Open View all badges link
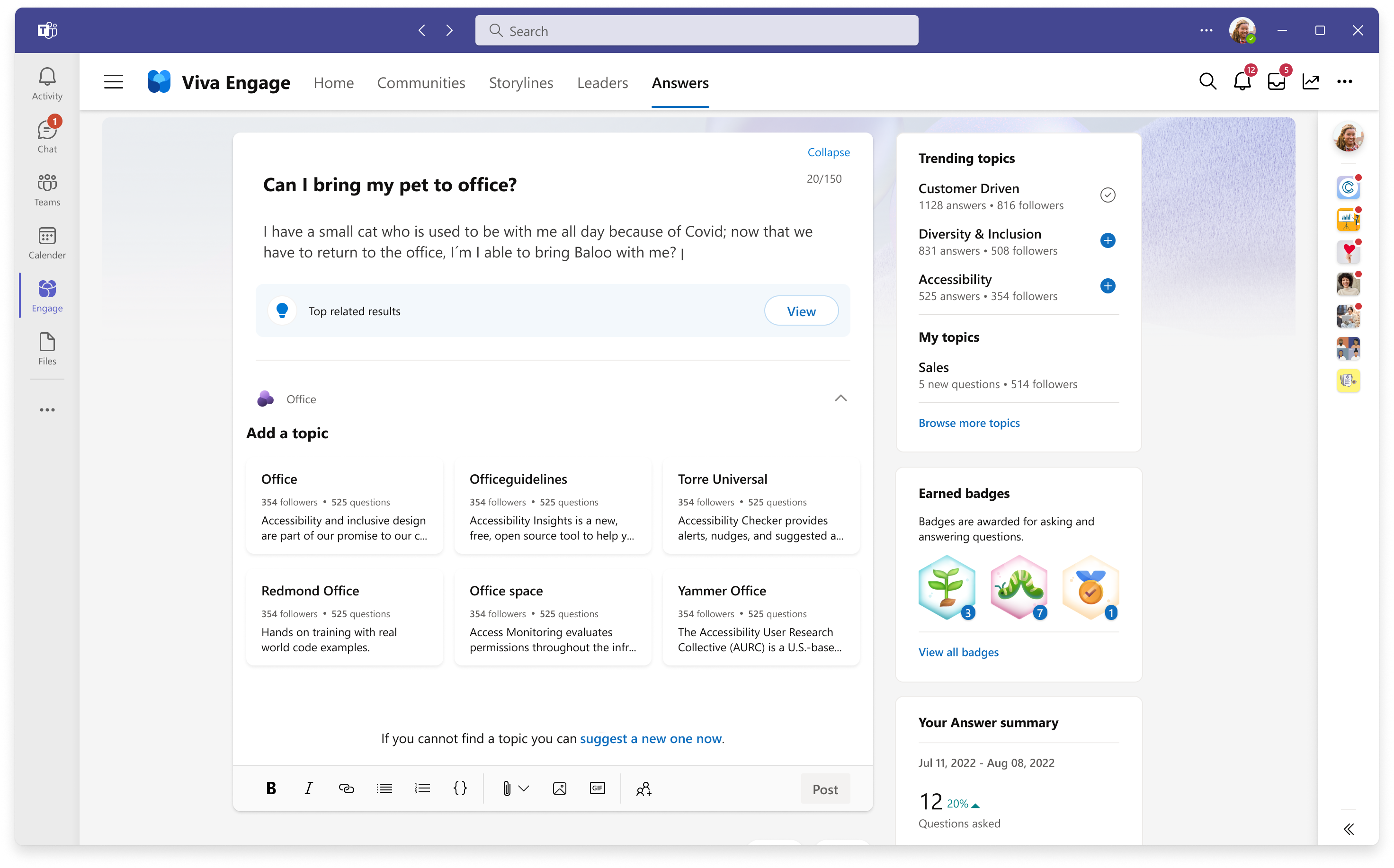This screenshot has width=1394, height=868. [x=958, y=652]
